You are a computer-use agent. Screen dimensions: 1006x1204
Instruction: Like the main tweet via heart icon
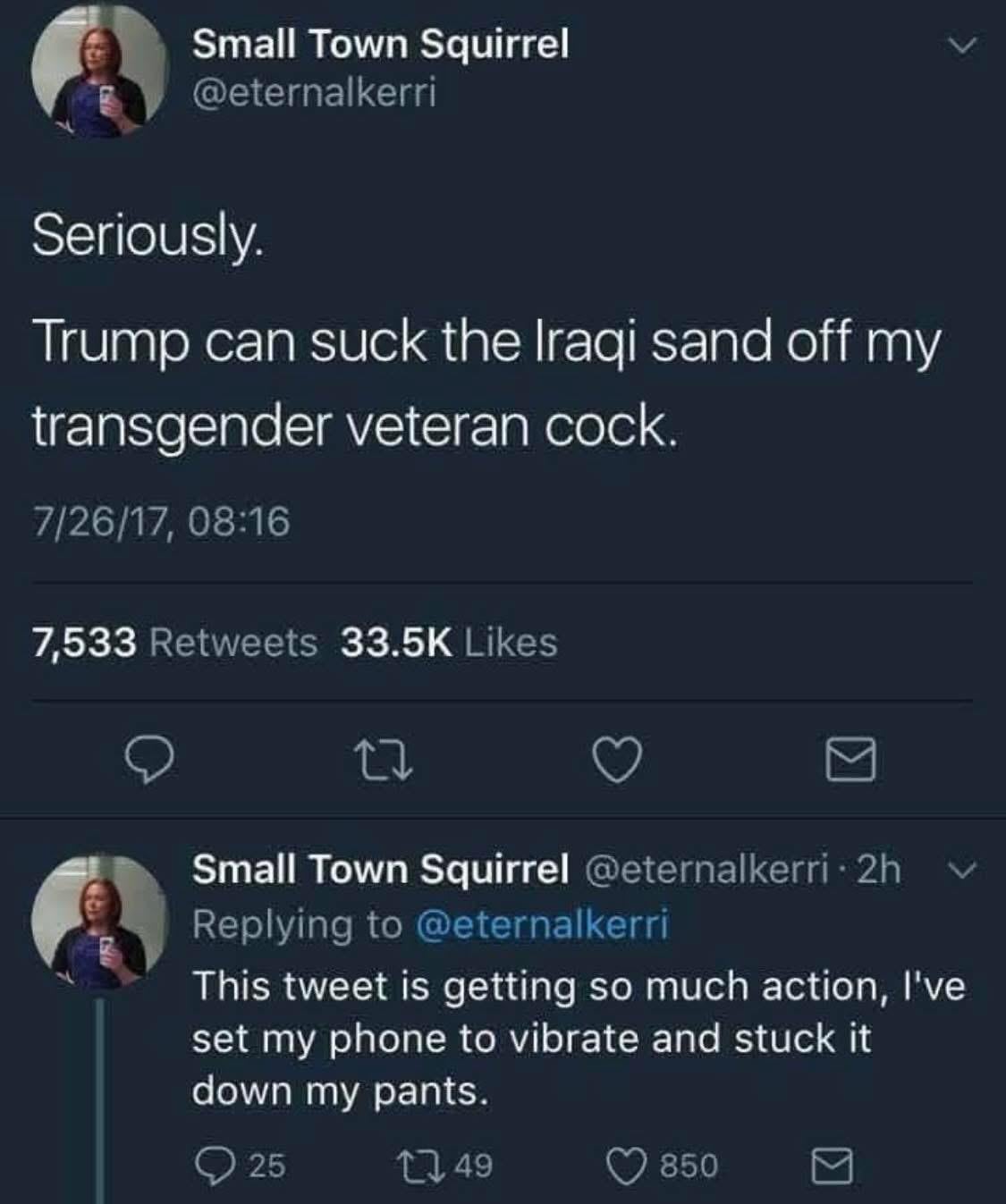pyautogui.click(x=617, y=761)
